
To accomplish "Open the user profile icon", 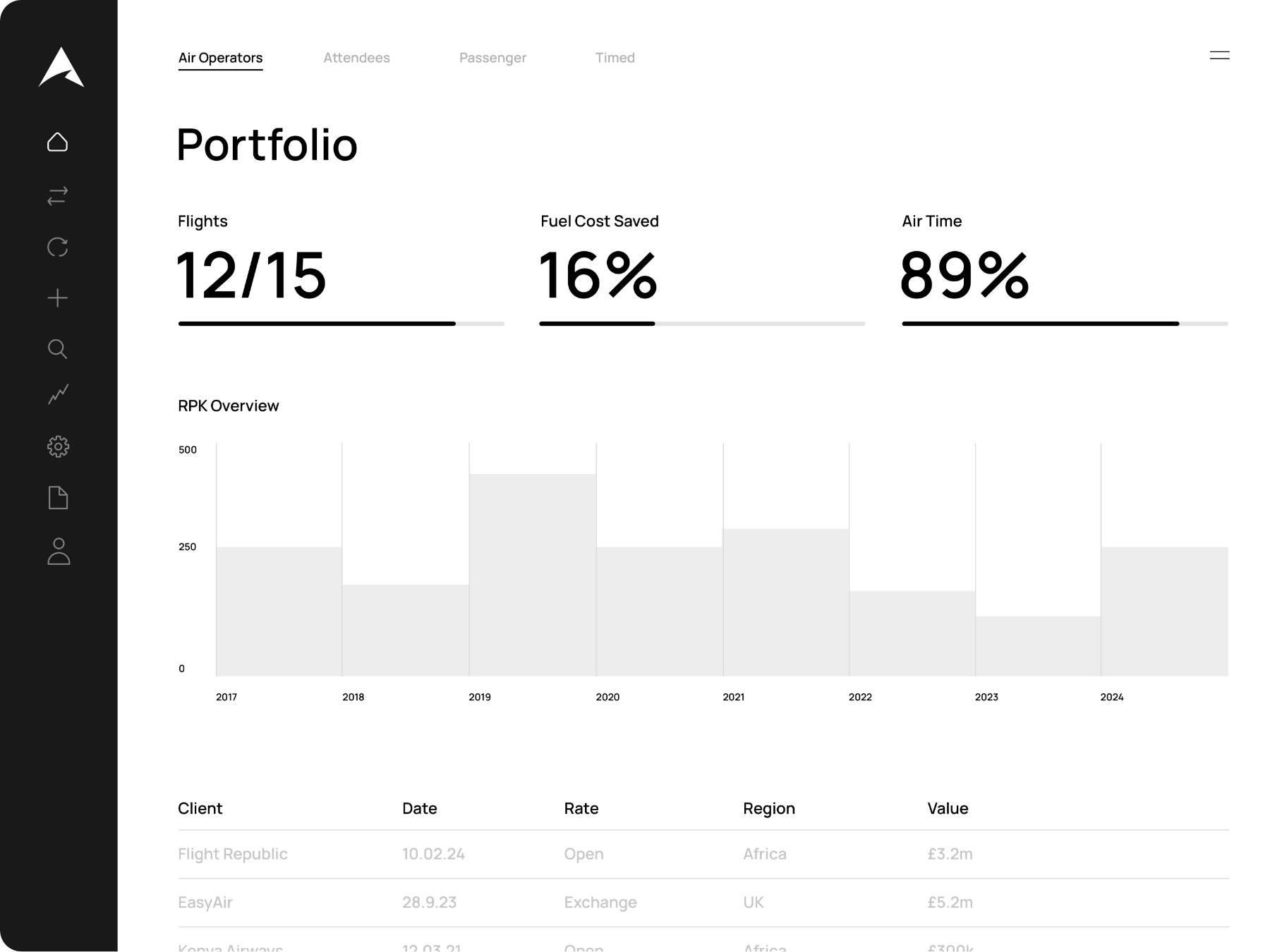I will click(x=58, y=551).
